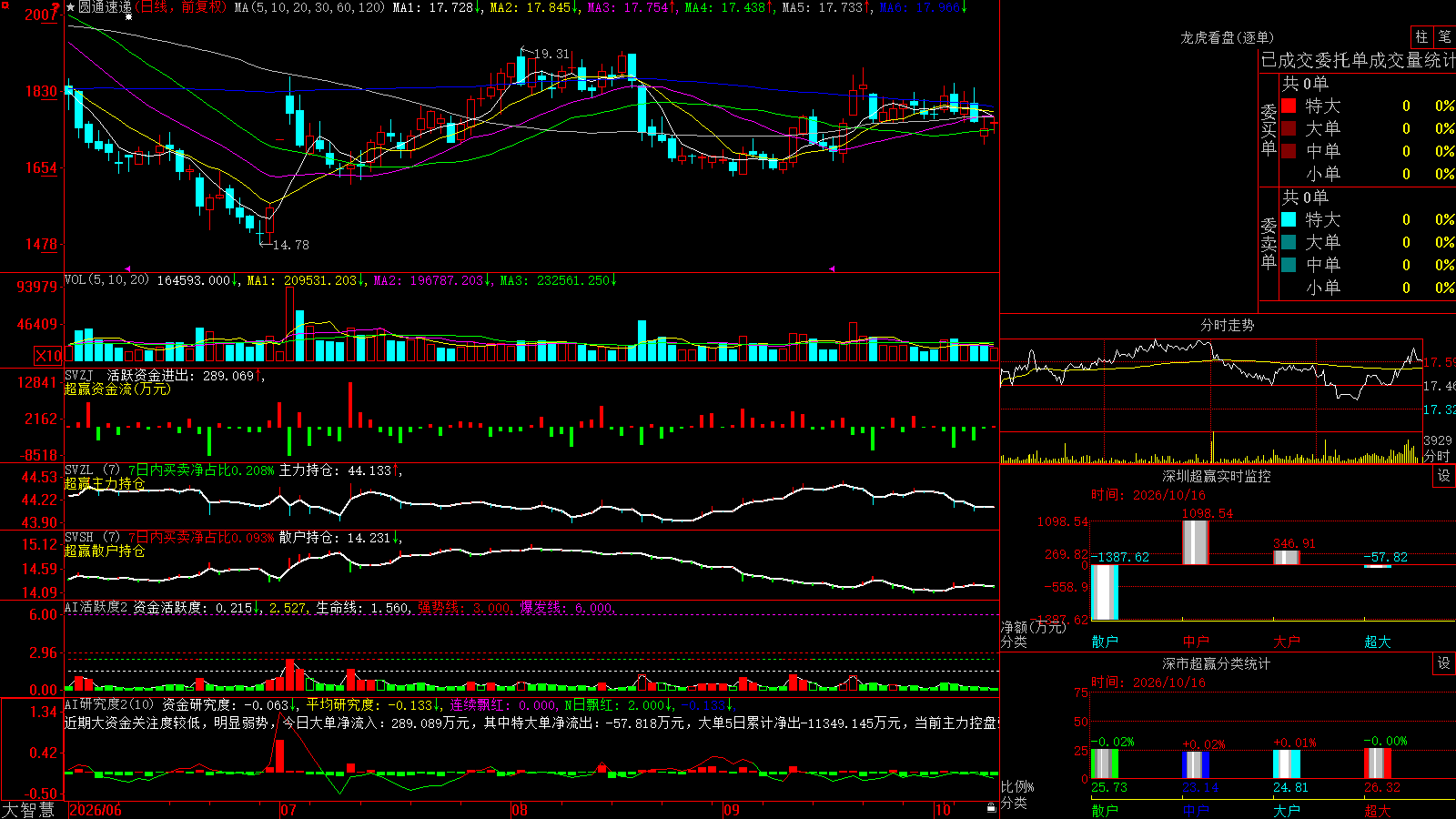This screenshot has width=1456, height=819.
Task: Switch to 笔 (tick) view in 龙虎看盘
Action: pyautogui.click(x=1444, y=36)
